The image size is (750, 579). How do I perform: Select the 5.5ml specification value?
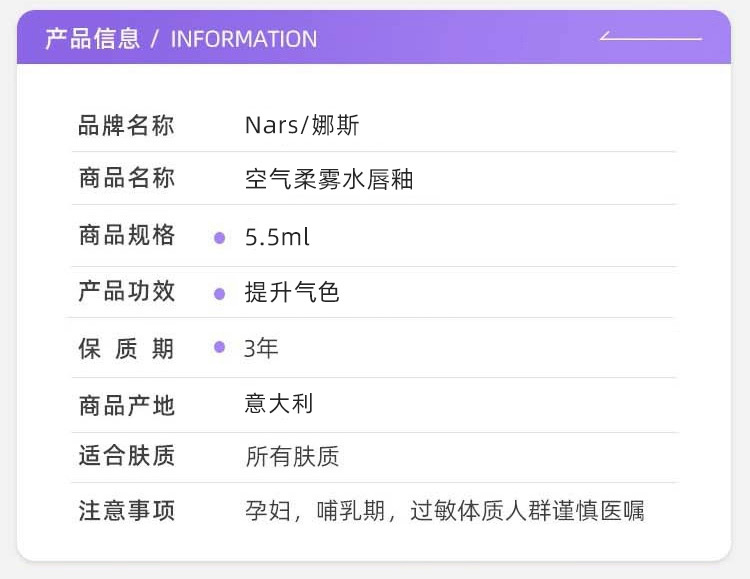277,238
